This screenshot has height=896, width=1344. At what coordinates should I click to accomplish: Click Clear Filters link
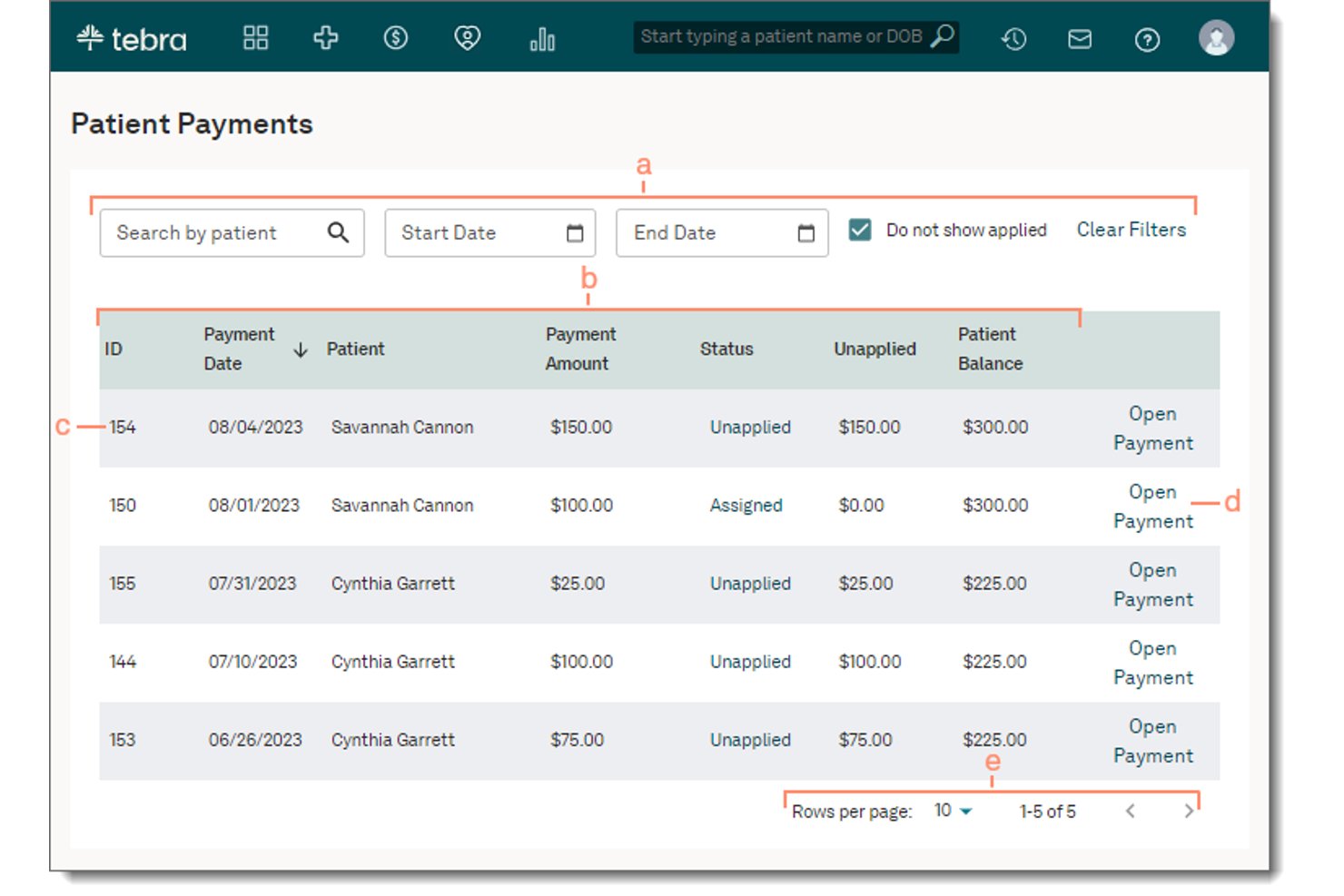1132,230
